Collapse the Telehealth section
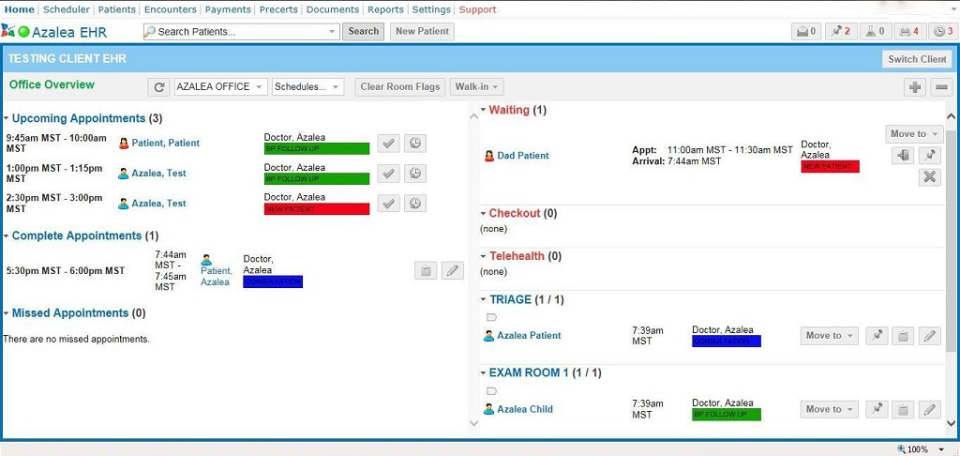 (x=483, y=256)
